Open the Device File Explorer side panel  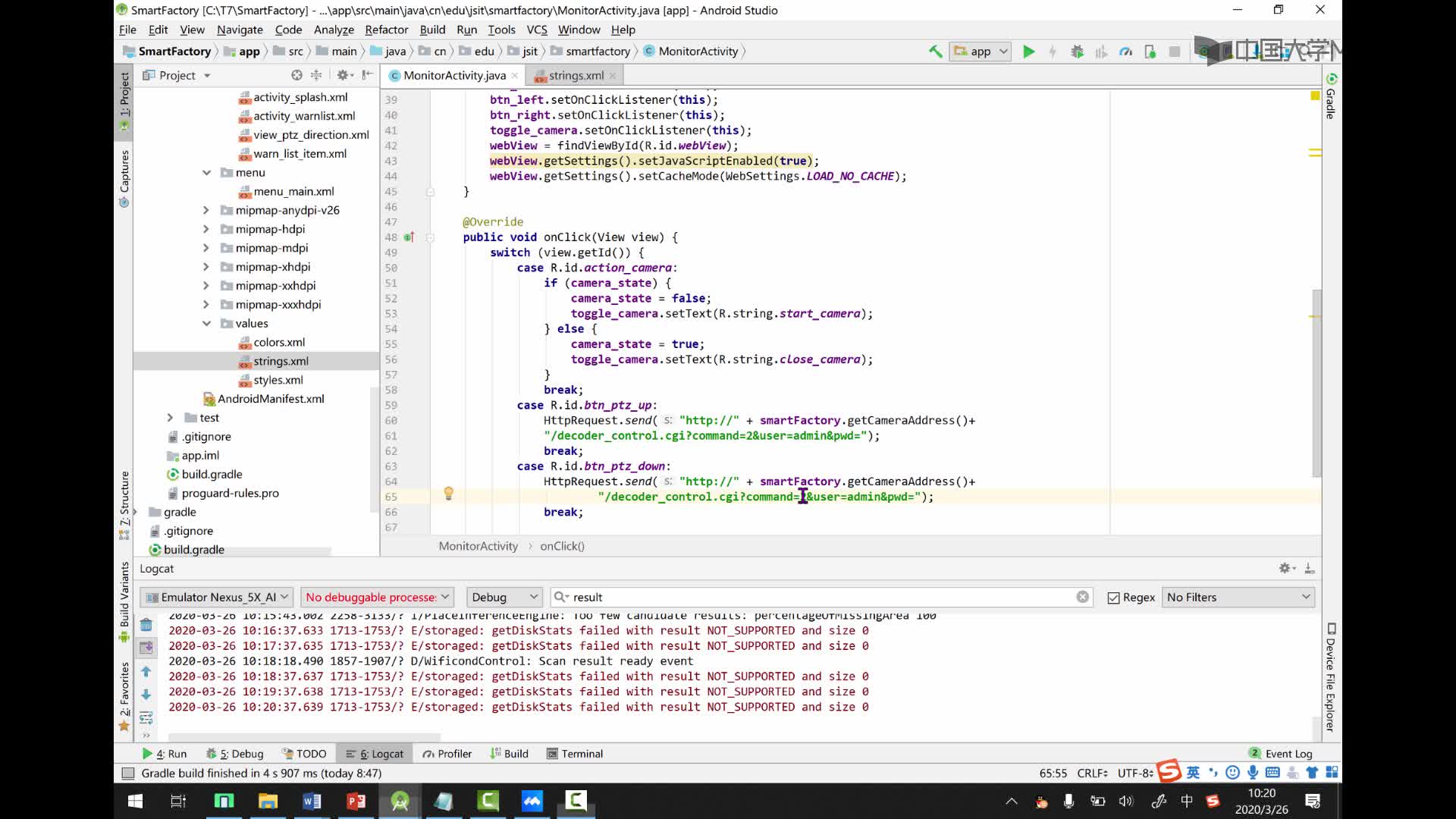[1331, 677]
